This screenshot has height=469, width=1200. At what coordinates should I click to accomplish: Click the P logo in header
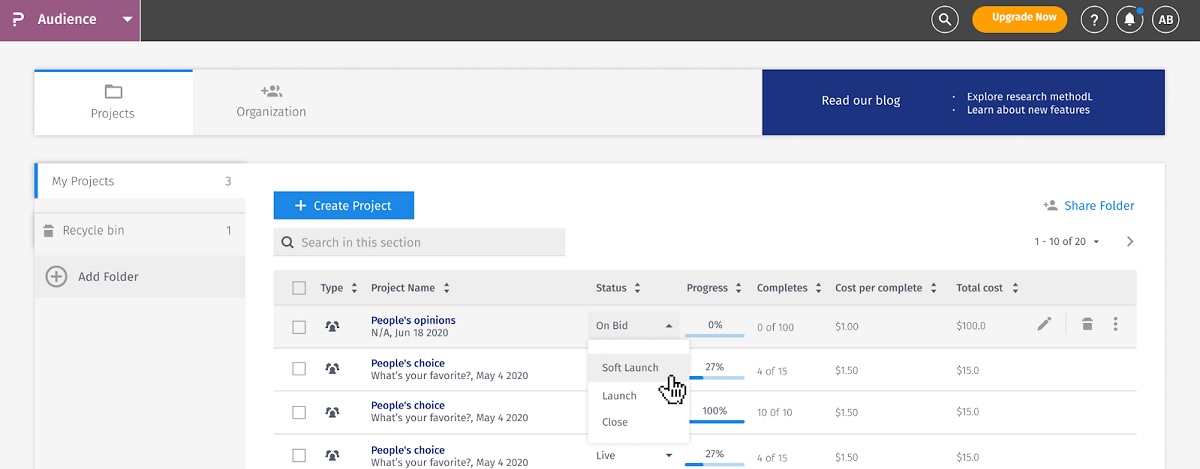(18, 20)
